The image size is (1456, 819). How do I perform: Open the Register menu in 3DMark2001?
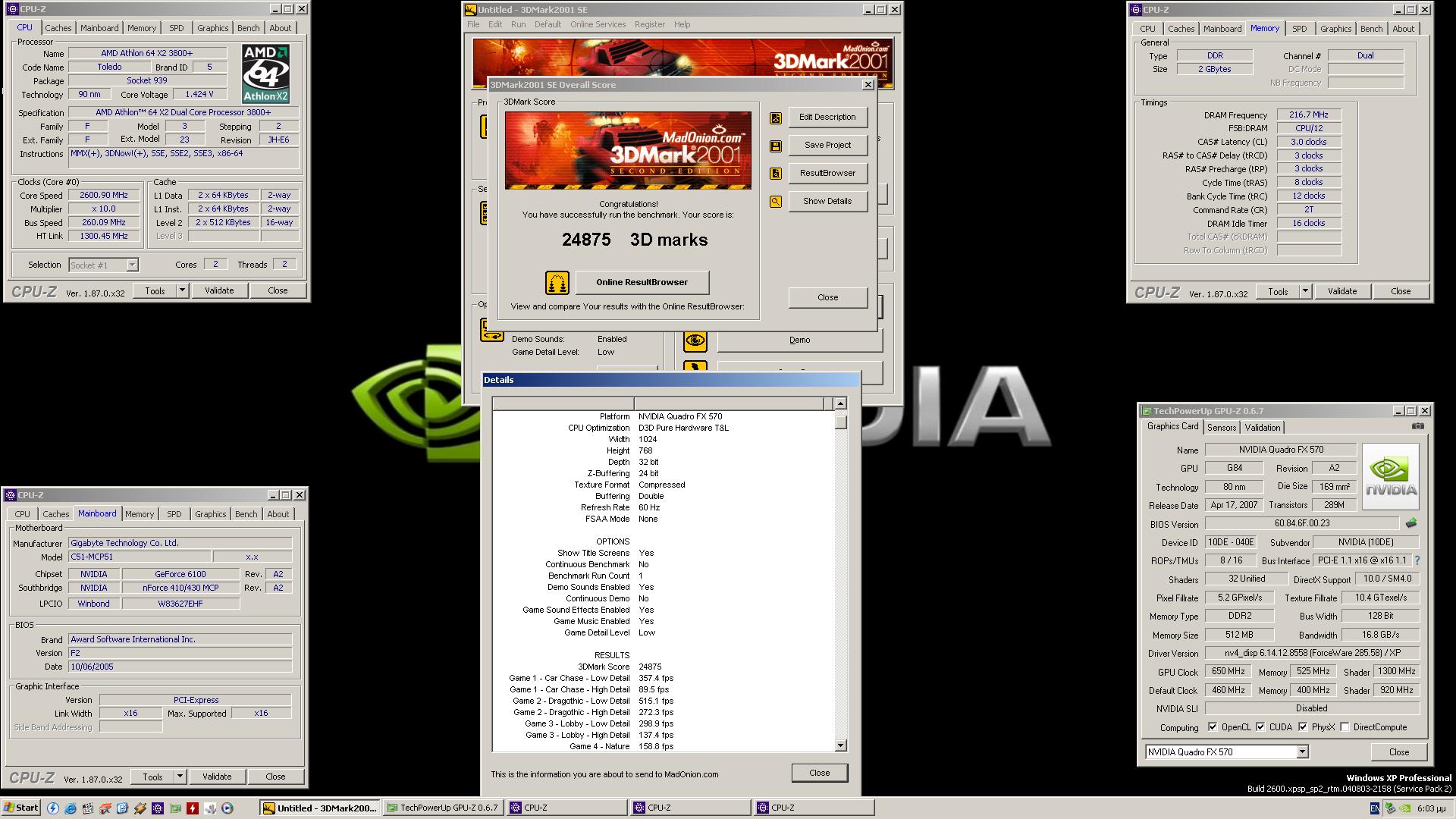(x=649, y=24)
